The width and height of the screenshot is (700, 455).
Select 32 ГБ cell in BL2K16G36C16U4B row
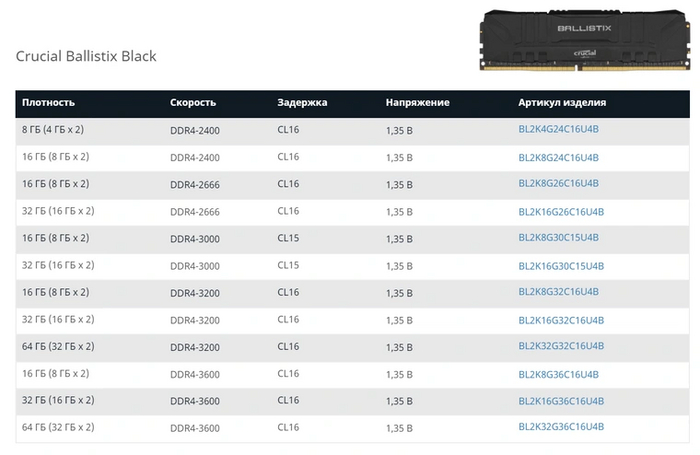(58, 400)
